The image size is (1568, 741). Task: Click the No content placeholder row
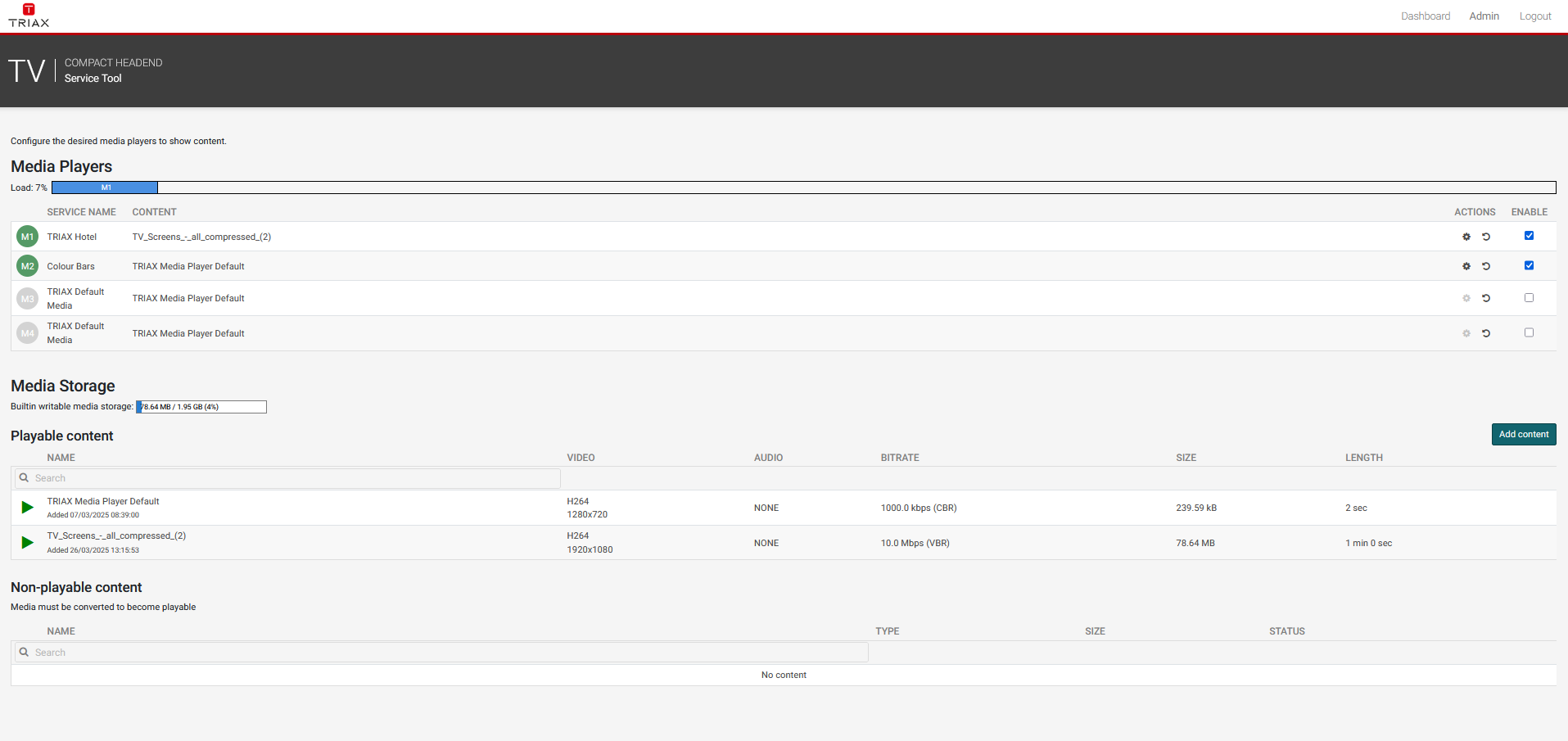coord(784,675)
